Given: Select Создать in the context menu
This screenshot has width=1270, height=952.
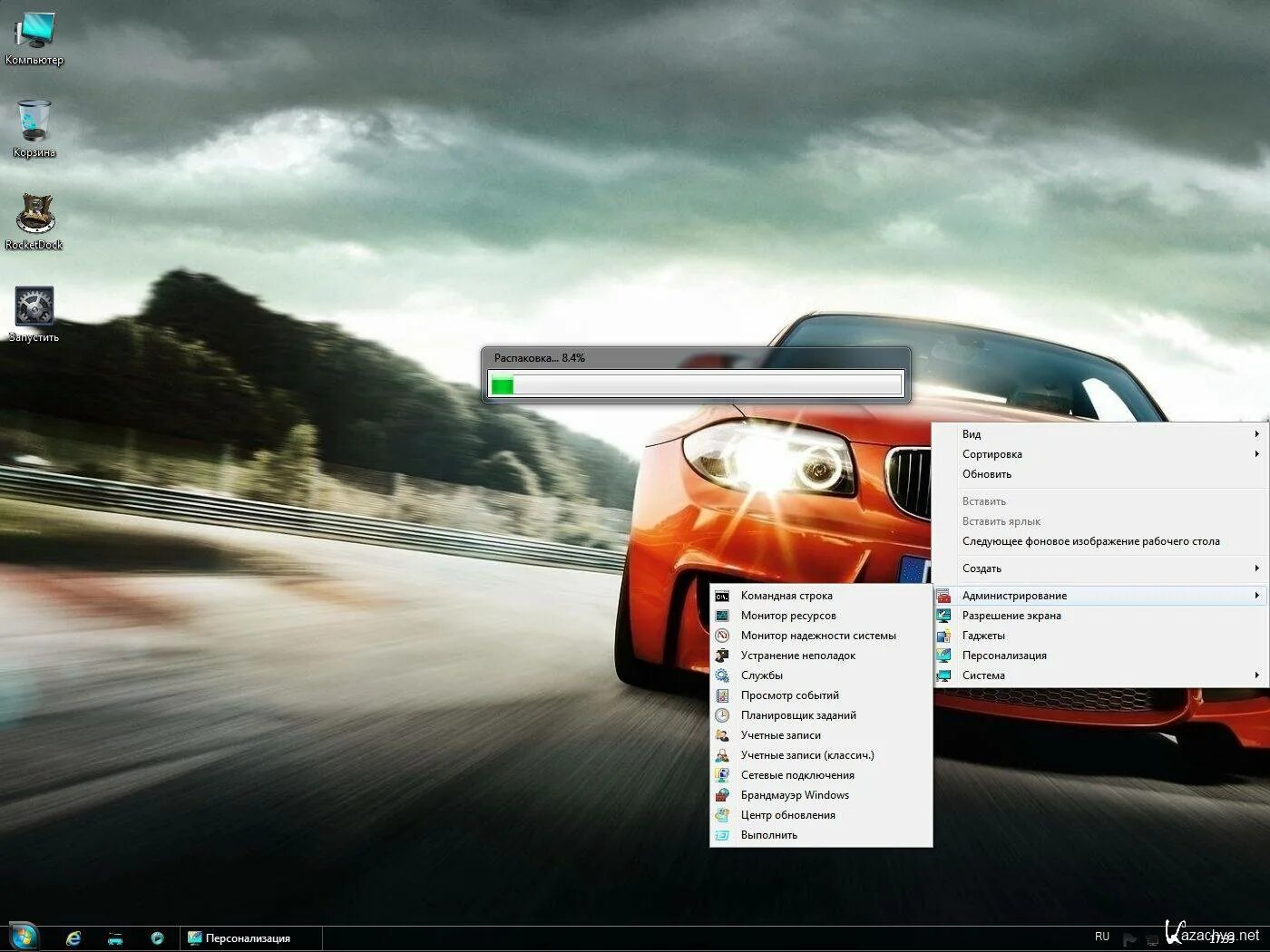Looking at the screenshot, I should click(x=1100, y=568).
